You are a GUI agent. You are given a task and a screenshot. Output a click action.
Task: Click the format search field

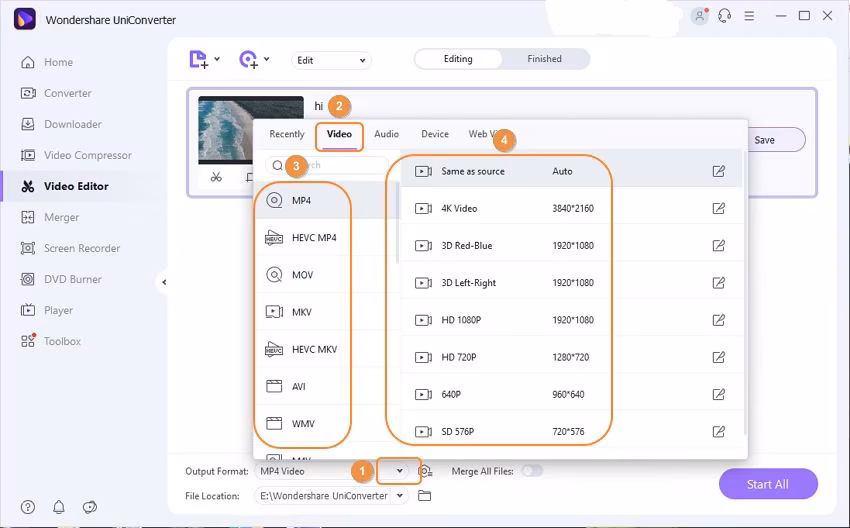pyautogui.click(x=327, y=165)
